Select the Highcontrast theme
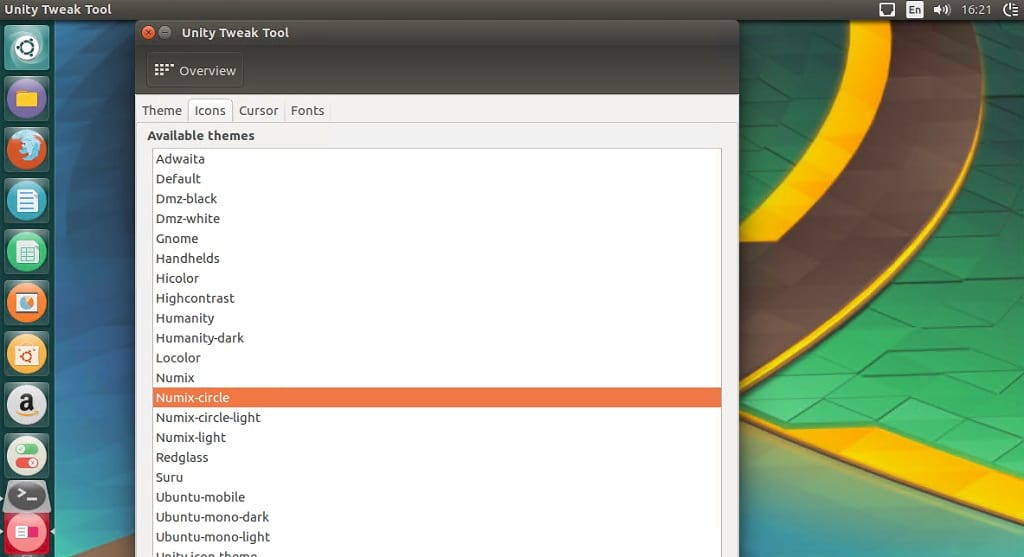This screenshot has width=1024, height=557. coord(437,298)
